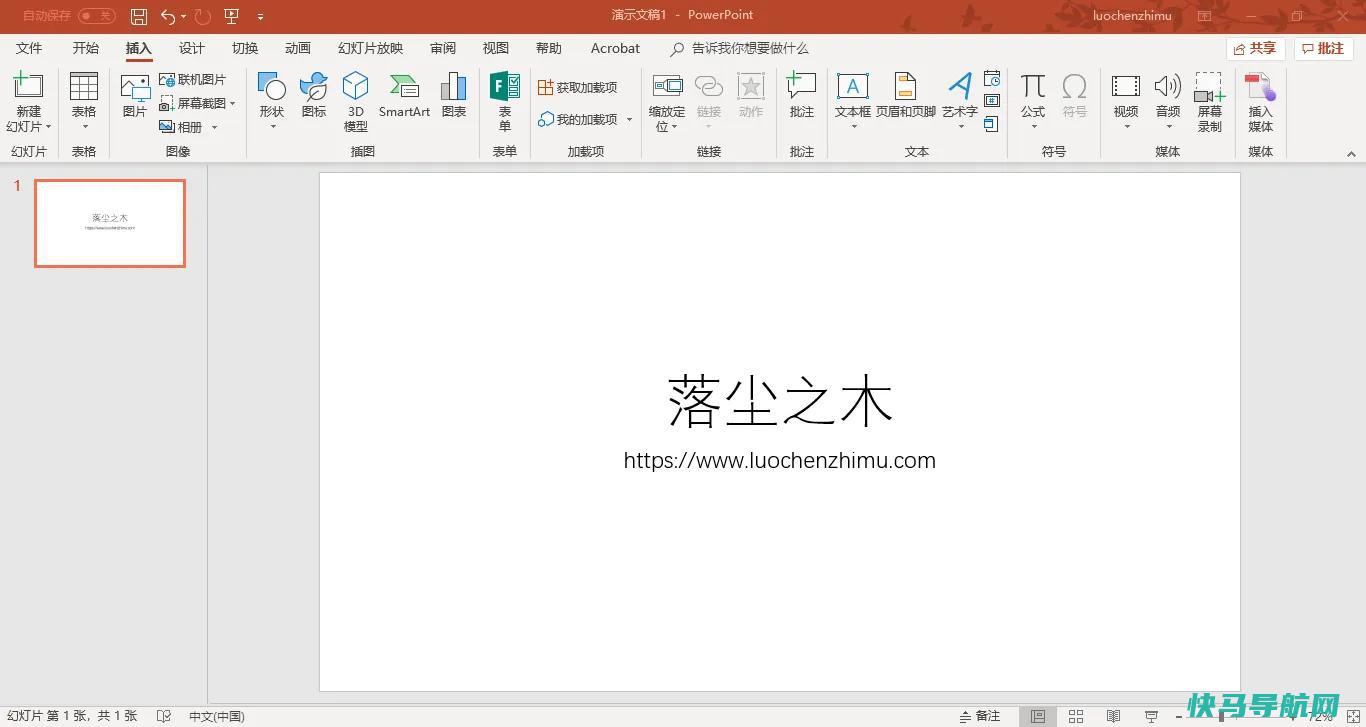Open Header and Footer (页眉和页脚)
Screen dimensions: 1366x727
point(906,97)
